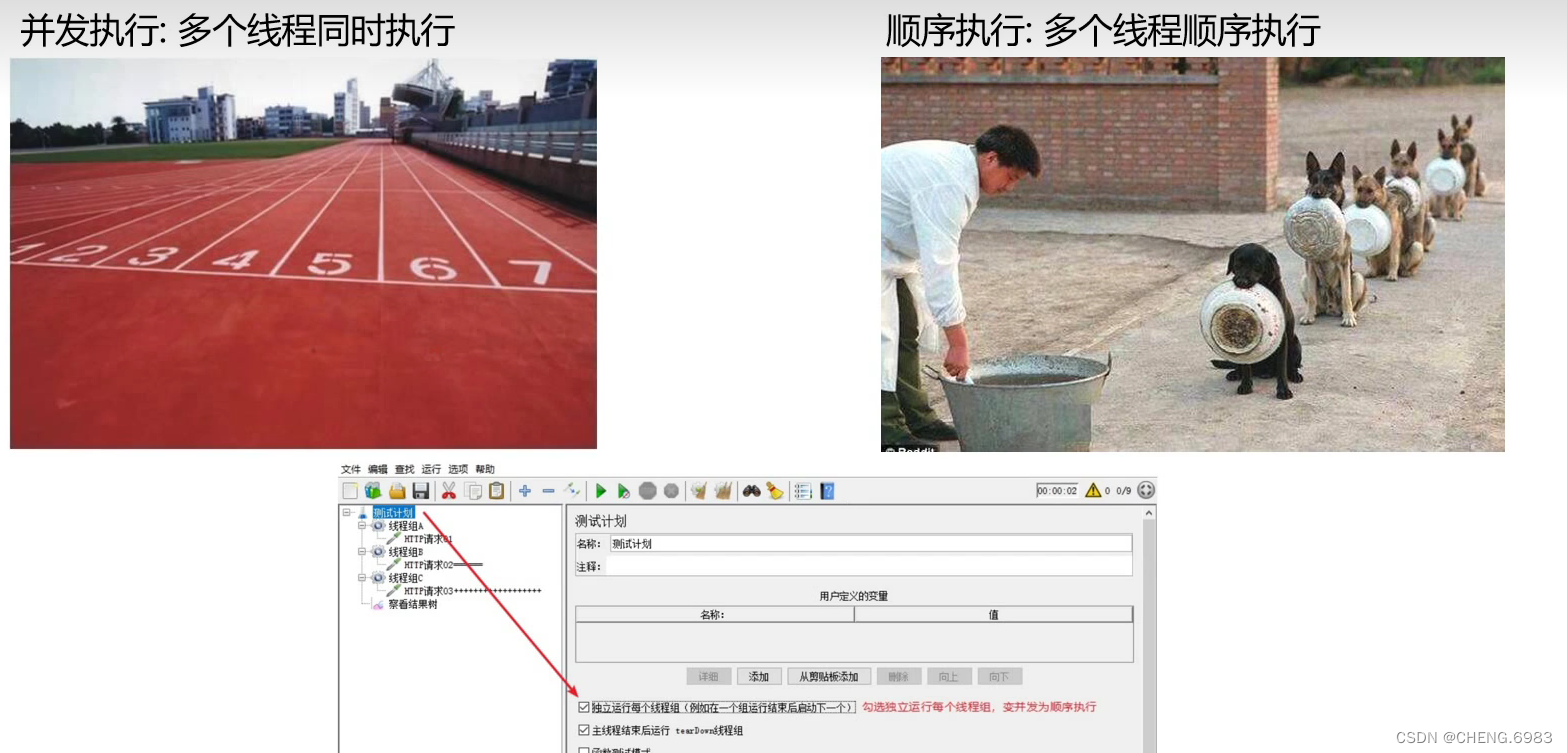Image resolution: width=1567 pixels, height=753 pixels.
Task: Select 线程组C in the tree
Action: (x=405, y=578)
